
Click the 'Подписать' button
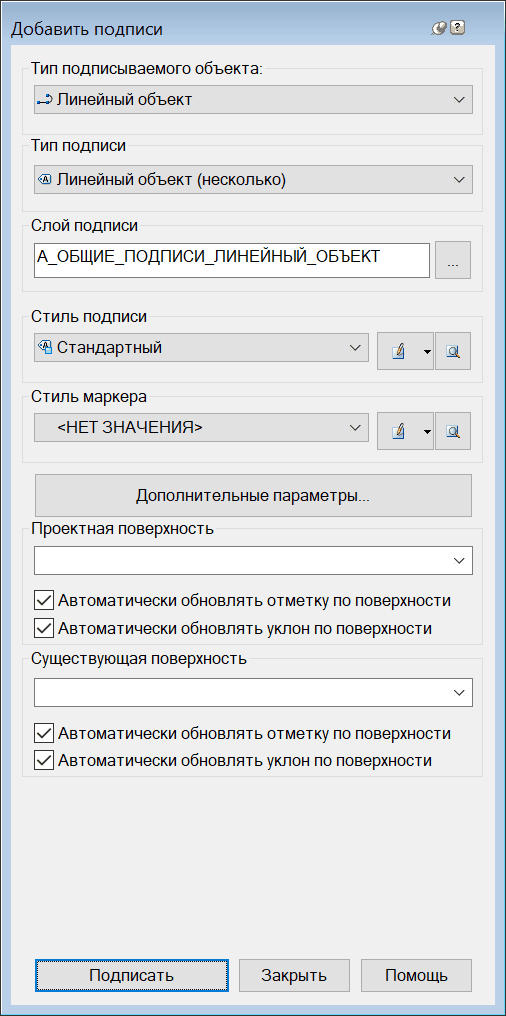(x=132, y=975)
